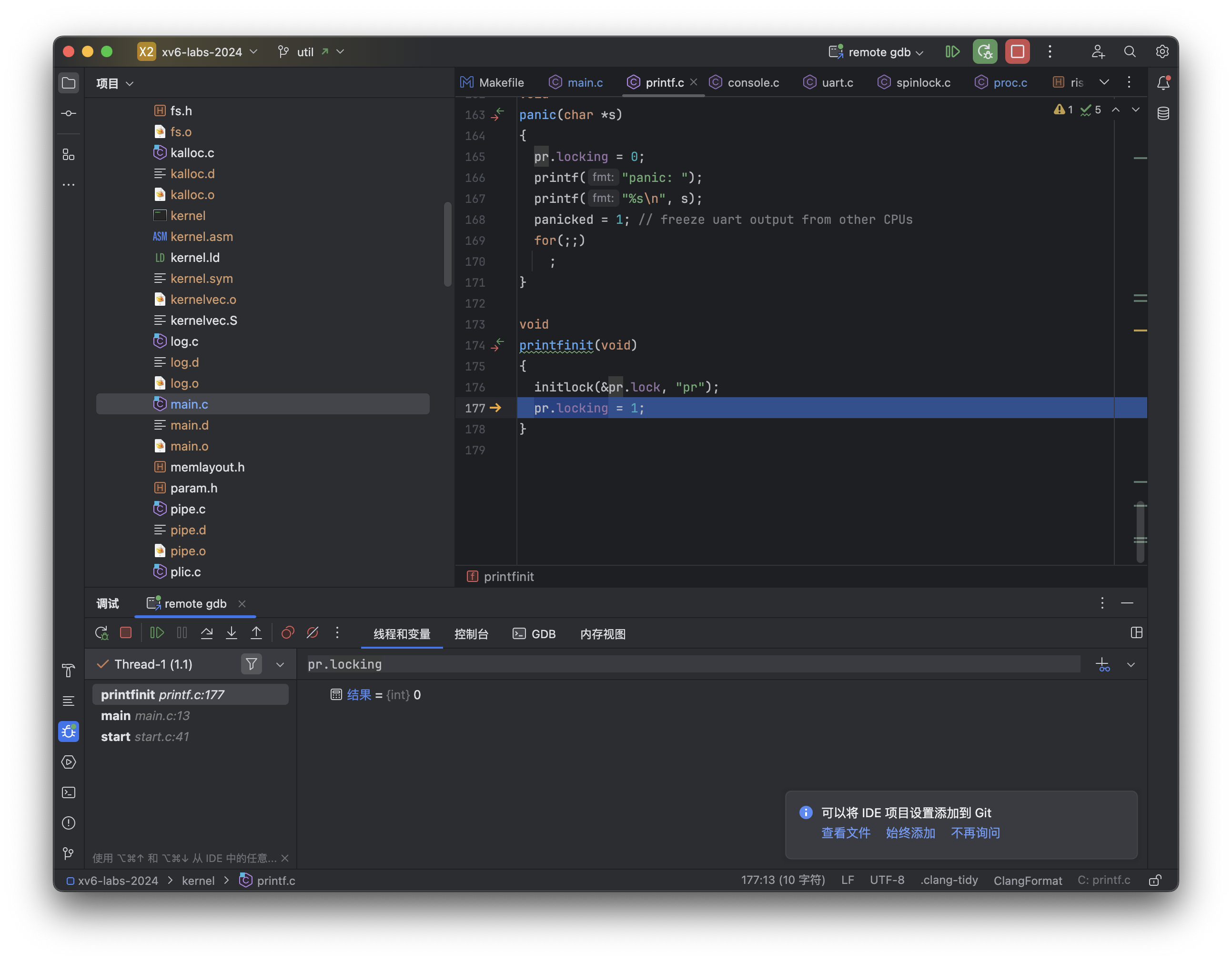The width and height of the screenshot is (1232, 962).
Task: Switch to the main.c editor tab
Action: [x=576, y=82]
